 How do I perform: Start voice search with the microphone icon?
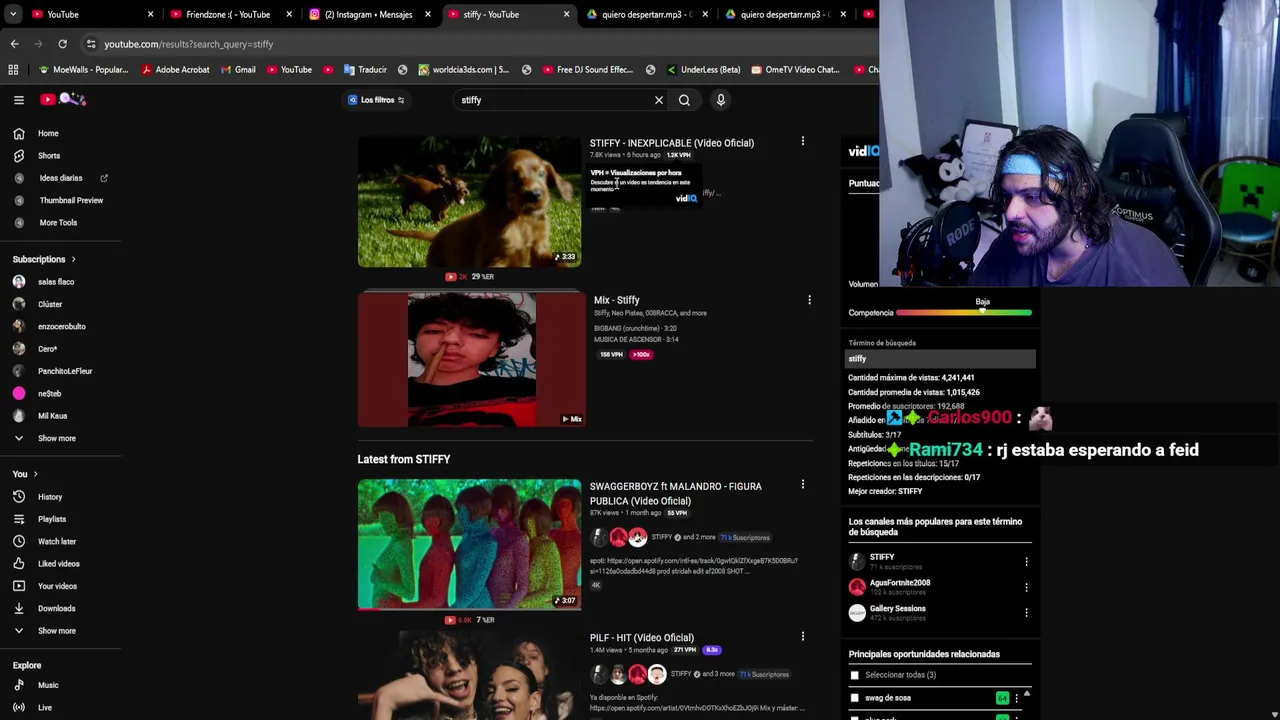[720, 100]
